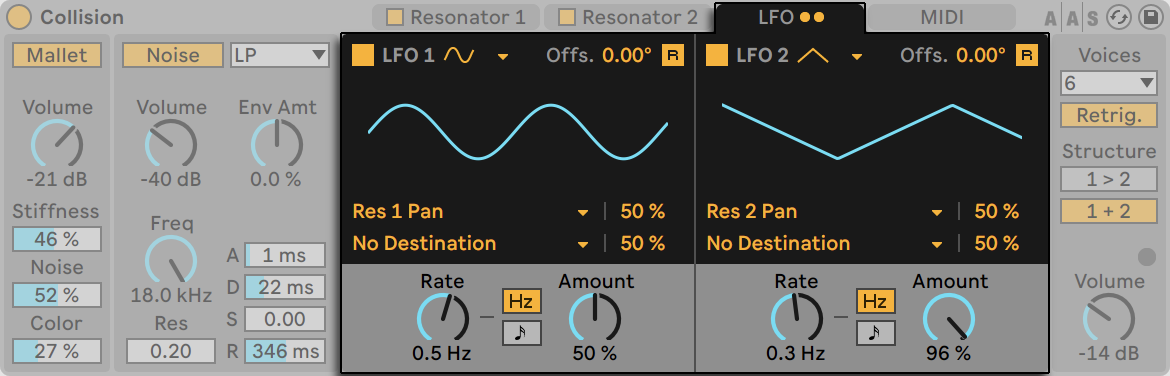
Task: Click the LFO 1 sine waveform display
Action: (518, 131)
